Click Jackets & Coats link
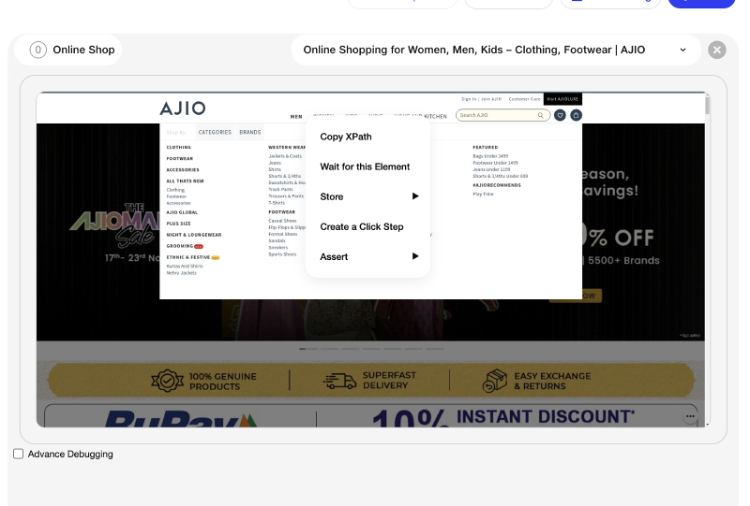750x506 pixels. (x=285, y=156)
